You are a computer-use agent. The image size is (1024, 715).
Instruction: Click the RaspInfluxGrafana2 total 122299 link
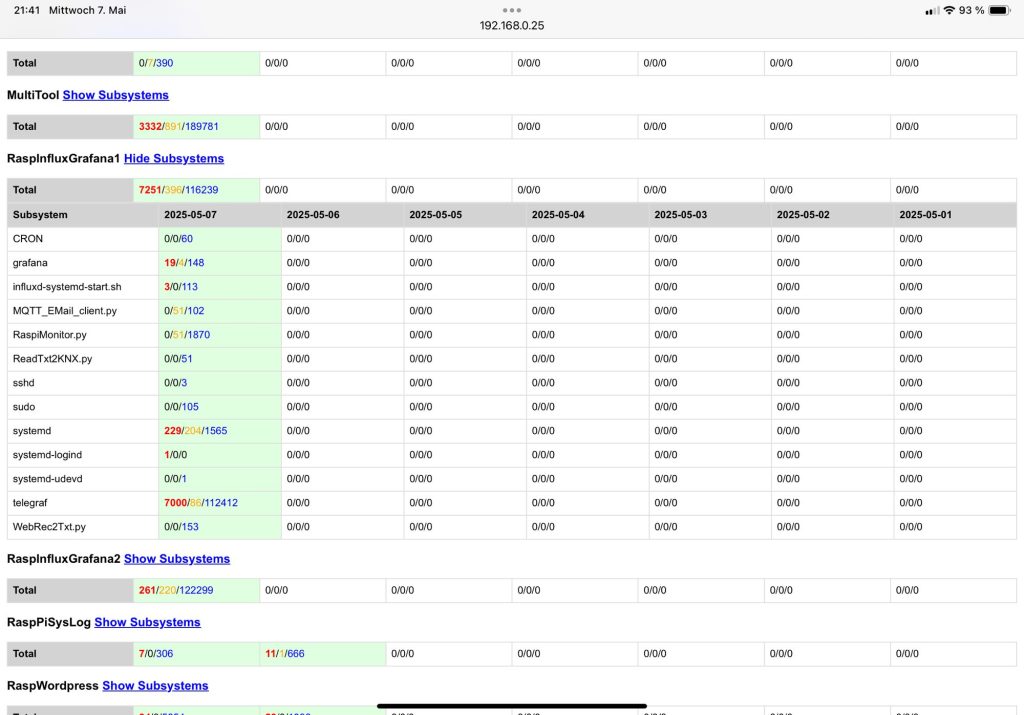(196, 590)
